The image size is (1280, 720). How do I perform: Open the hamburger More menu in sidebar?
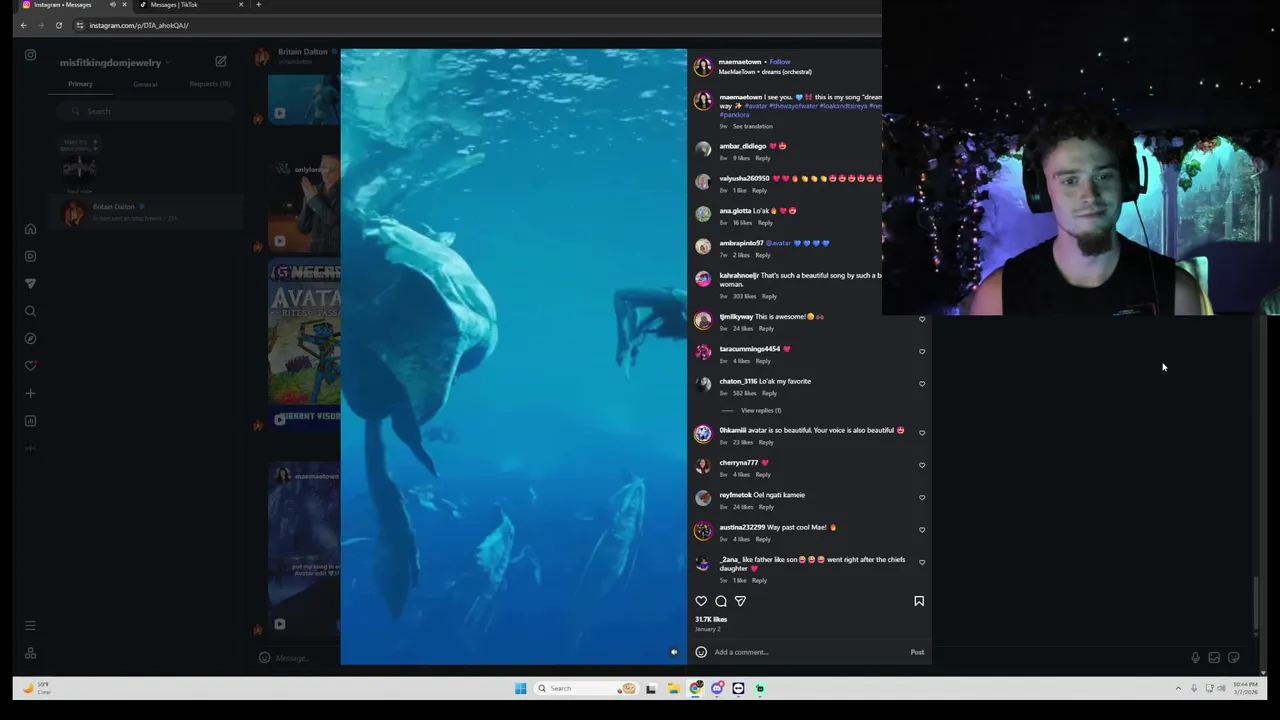pyautogui.click(x=30, y=626)
